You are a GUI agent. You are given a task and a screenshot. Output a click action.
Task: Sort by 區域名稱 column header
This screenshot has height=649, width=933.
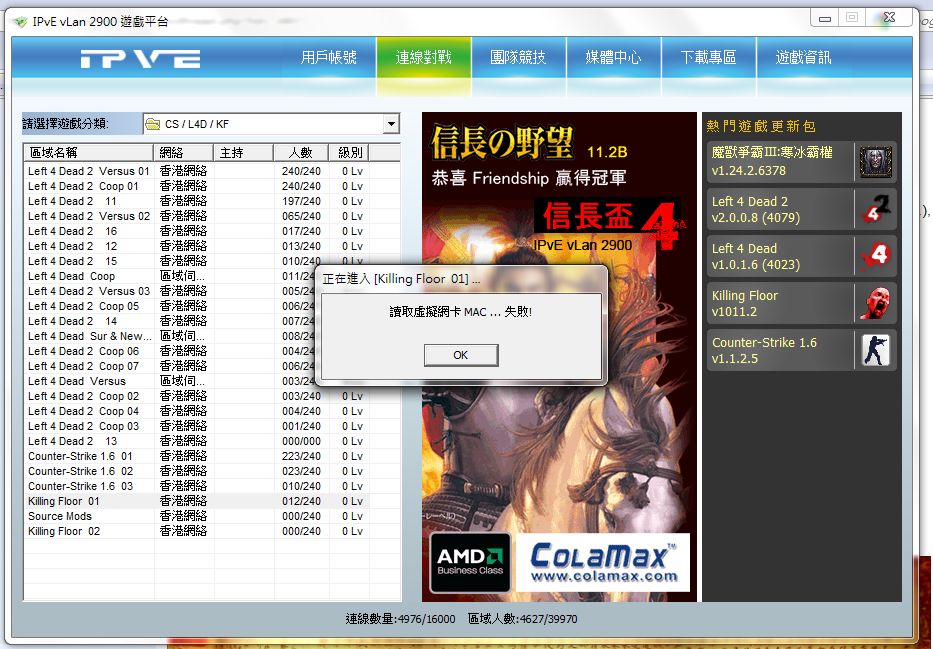(89, 153)
